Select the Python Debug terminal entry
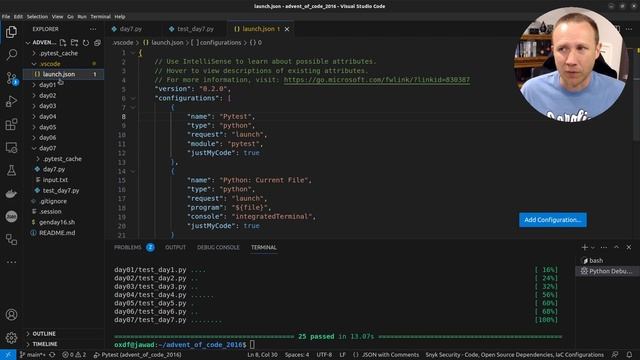The height and width of the screenshot is (360, 640). click(x=607, y=271)
